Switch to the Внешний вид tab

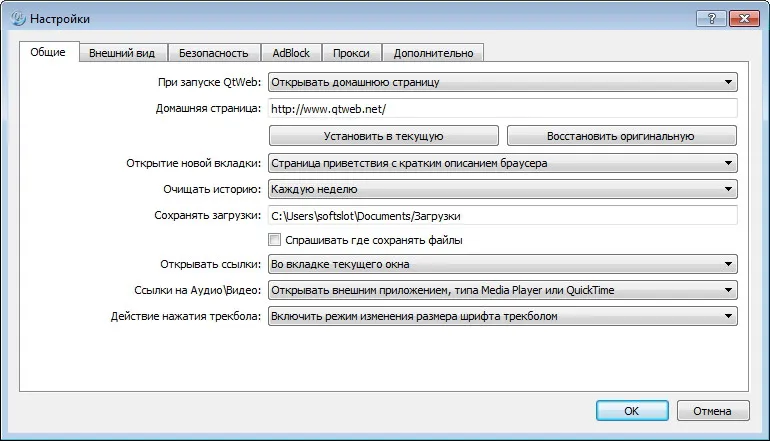click(x=122, y=53)
